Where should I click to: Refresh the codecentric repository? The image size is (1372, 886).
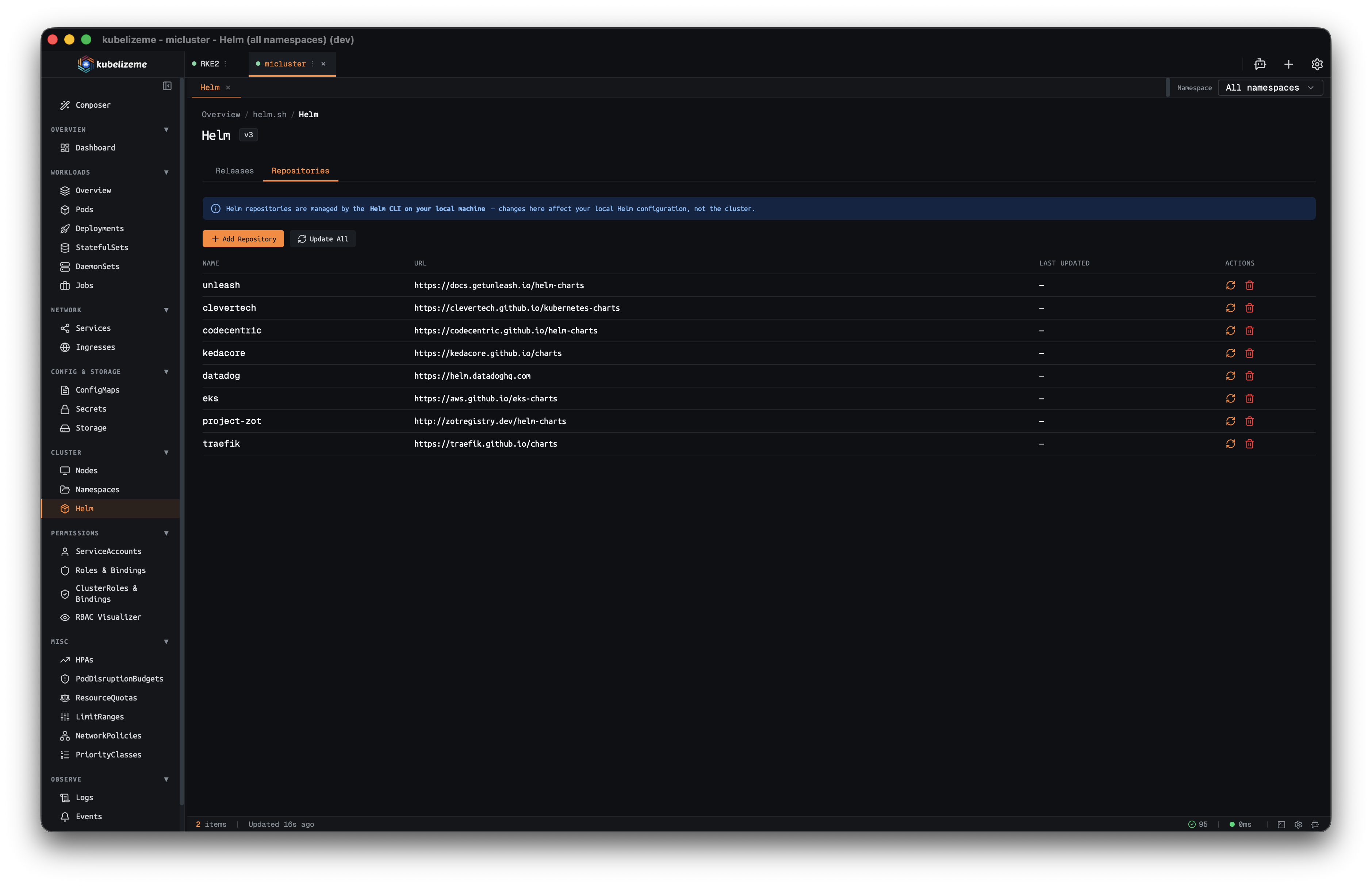1230,330
